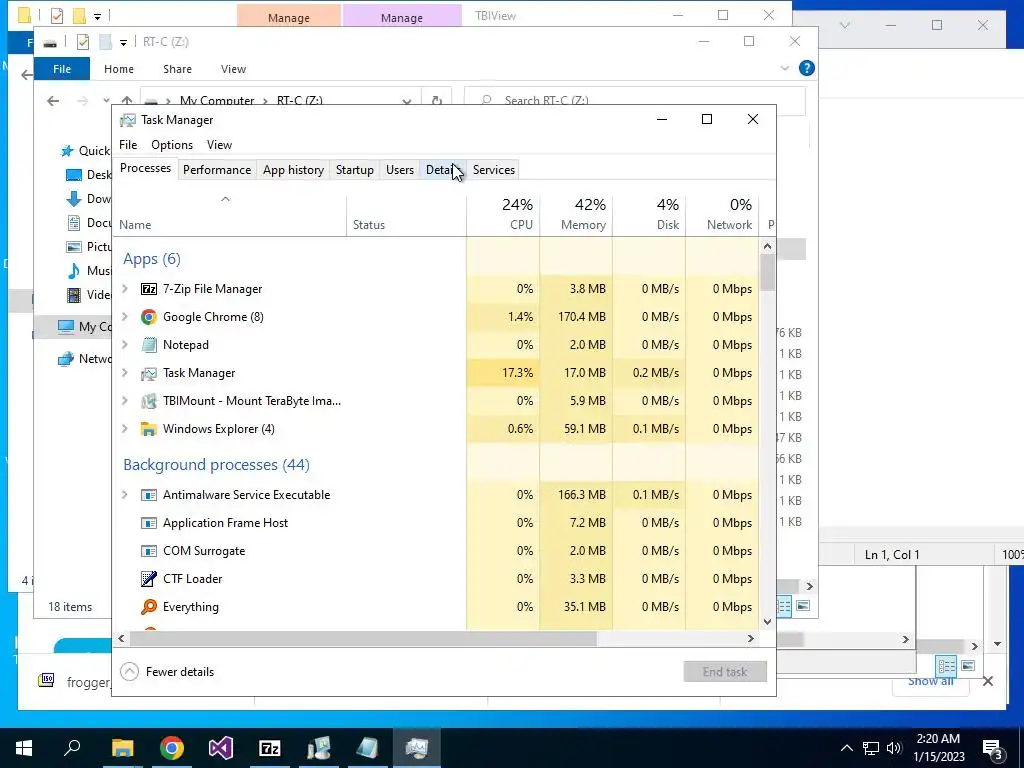Click the Search RT-C (Z:) field
The width and height of the screenshot is (1024, 768).
[x=634, y=101]
